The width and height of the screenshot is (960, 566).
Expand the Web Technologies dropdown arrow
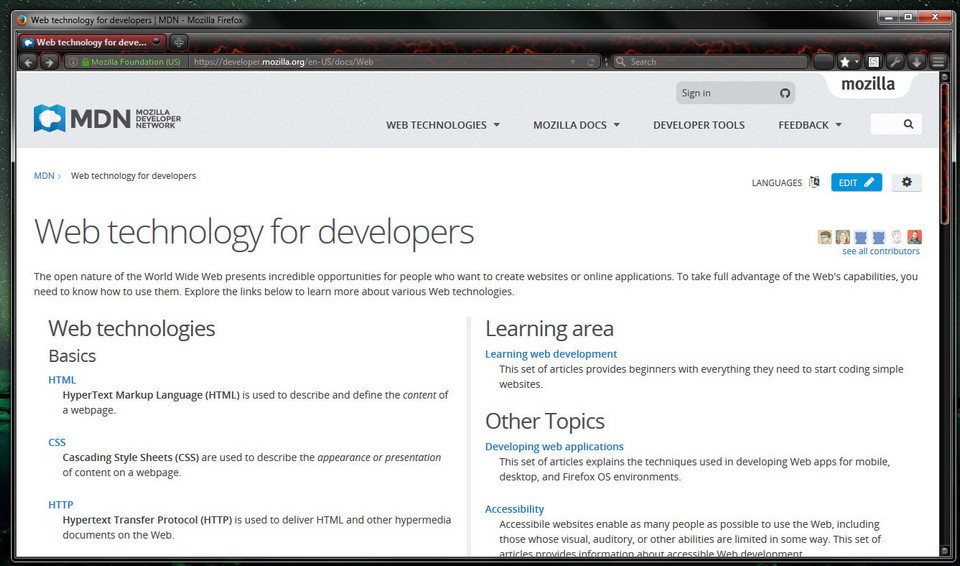(x=497, y=125)
